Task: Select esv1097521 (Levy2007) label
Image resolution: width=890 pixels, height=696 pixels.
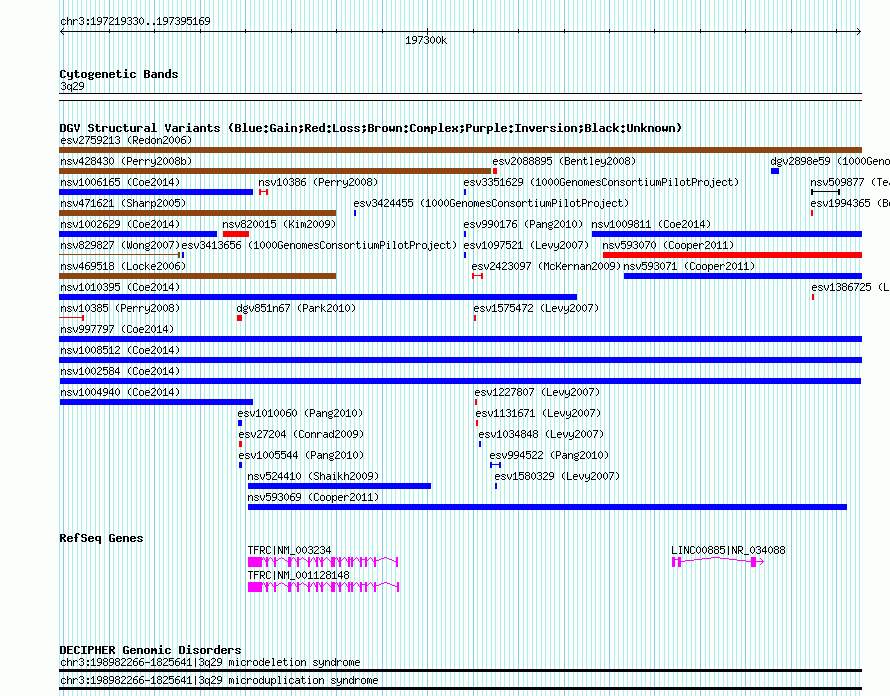Action: (x=526, y=245)
